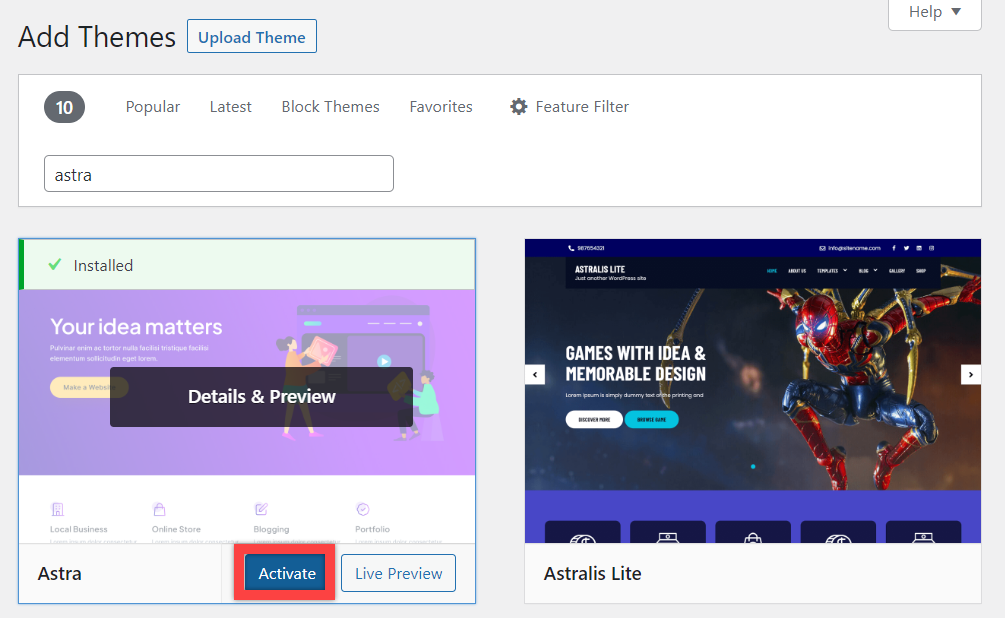Click the Discover More button in Astralis preview
1005x618 pixels.
click(x=594, y=419)
